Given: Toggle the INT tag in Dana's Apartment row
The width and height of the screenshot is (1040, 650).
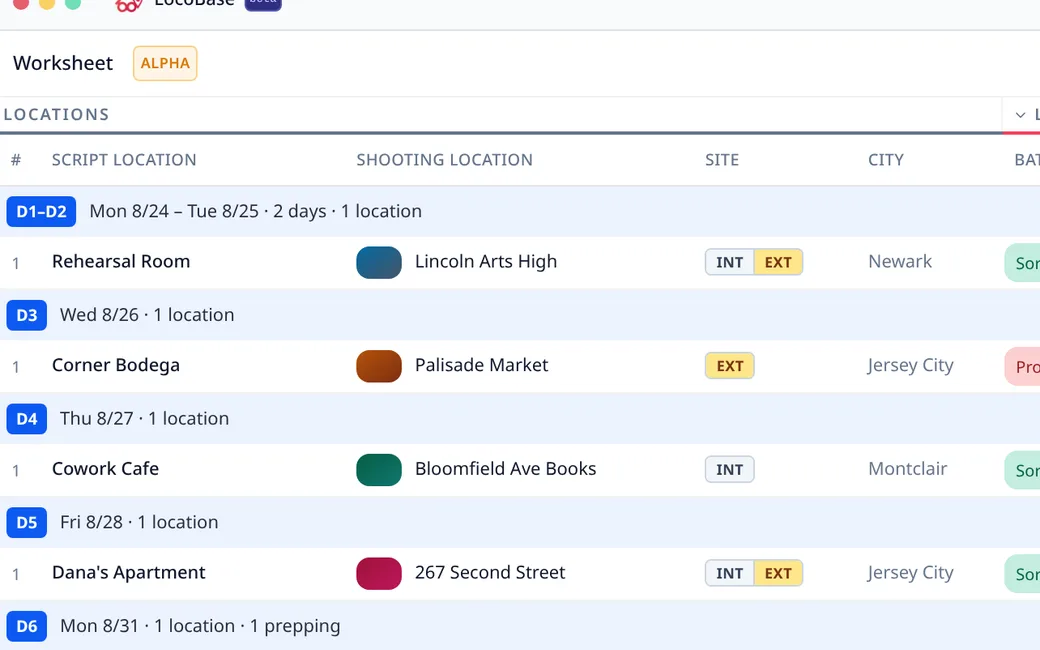Looking at the screenshot, I should (730, 573).
